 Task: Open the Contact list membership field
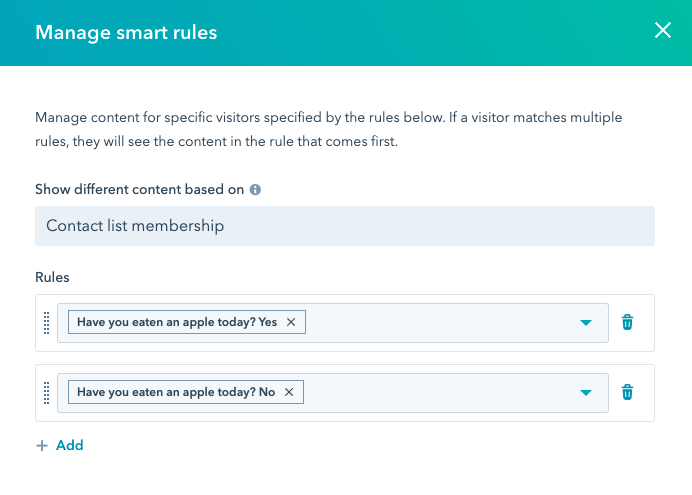pyautogui.click(x=345, y=226)
